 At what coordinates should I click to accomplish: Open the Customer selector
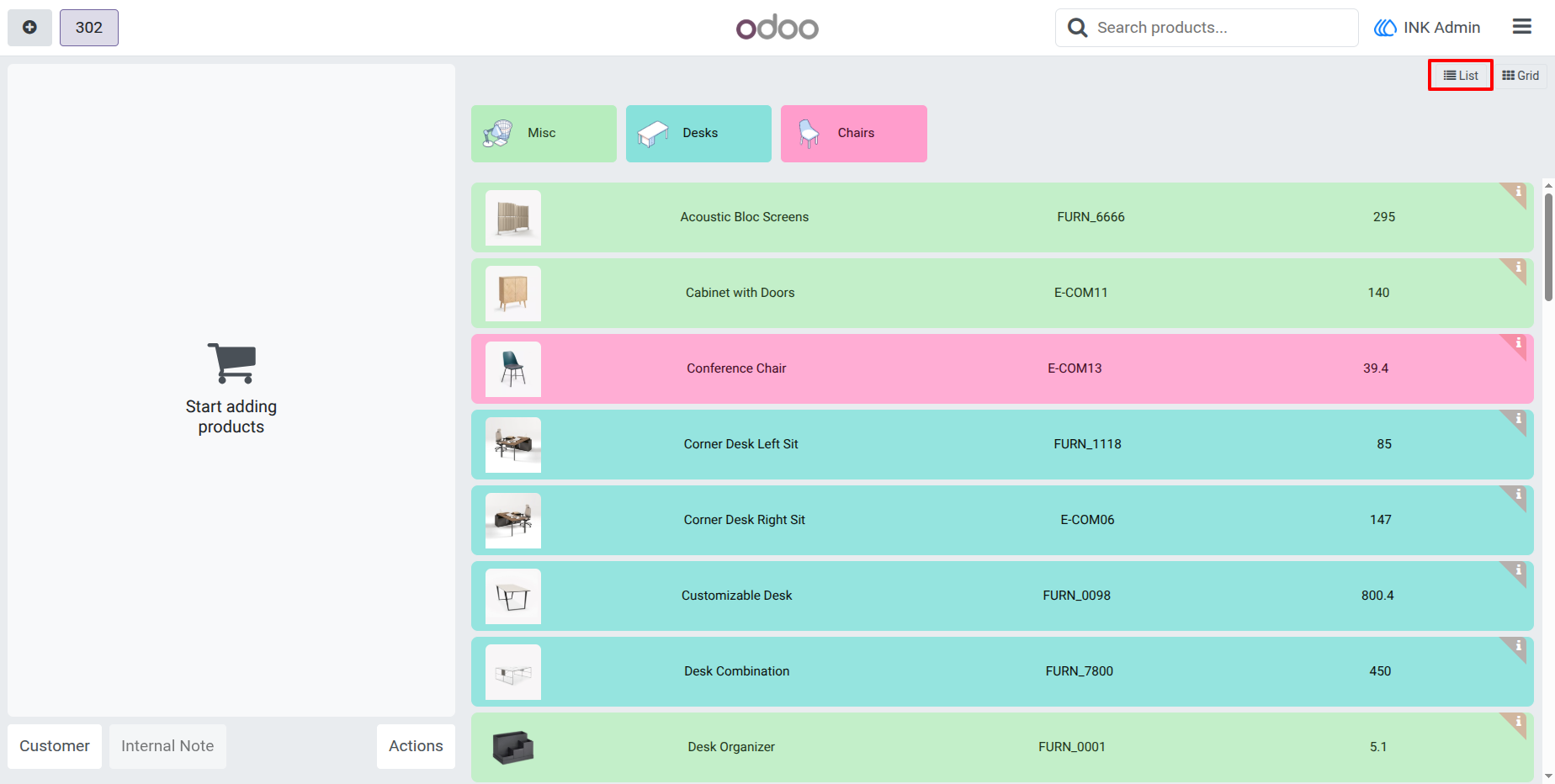(x=55, y=746)
